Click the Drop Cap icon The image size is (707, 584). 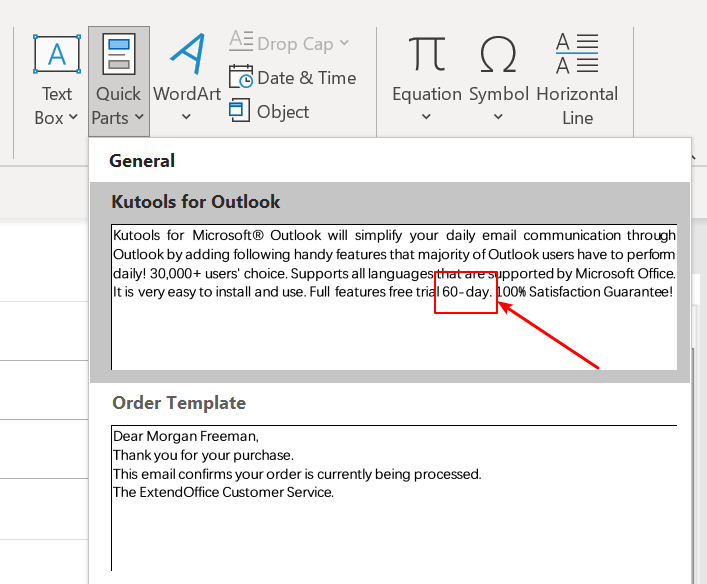(241, 41)
